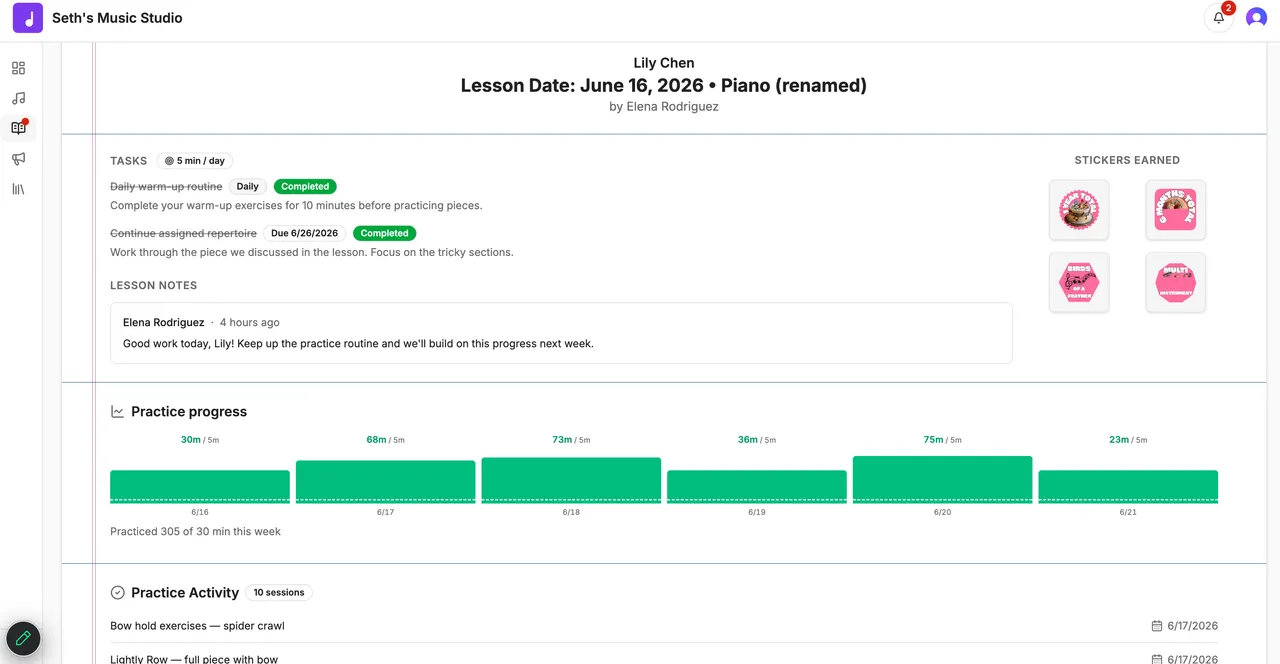Click the Practice Activity heading
This screenshot has height=664, width=1280.
(x=185, y=592)
